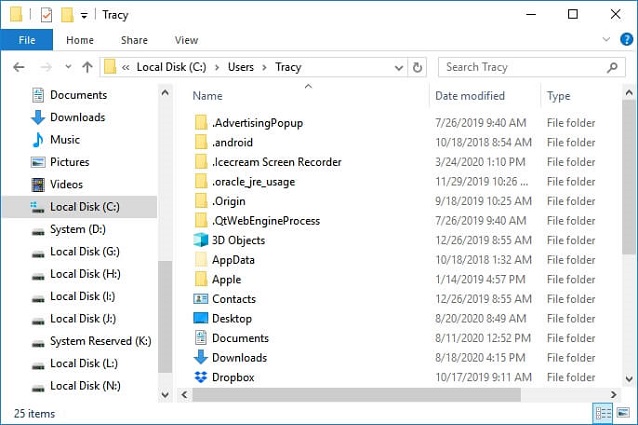638x425 pixels.
Task: Select the .Origin folder icon
Action: 201,201
